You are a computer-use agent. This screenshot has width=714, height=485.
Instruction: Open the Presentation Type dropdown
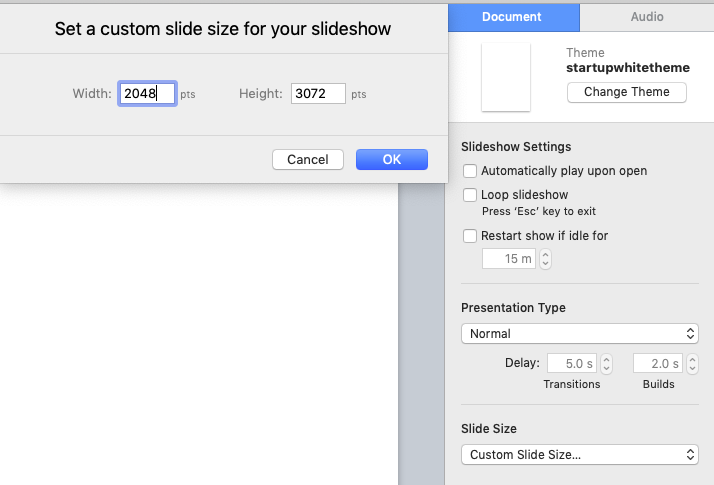(x=579, y=333)
